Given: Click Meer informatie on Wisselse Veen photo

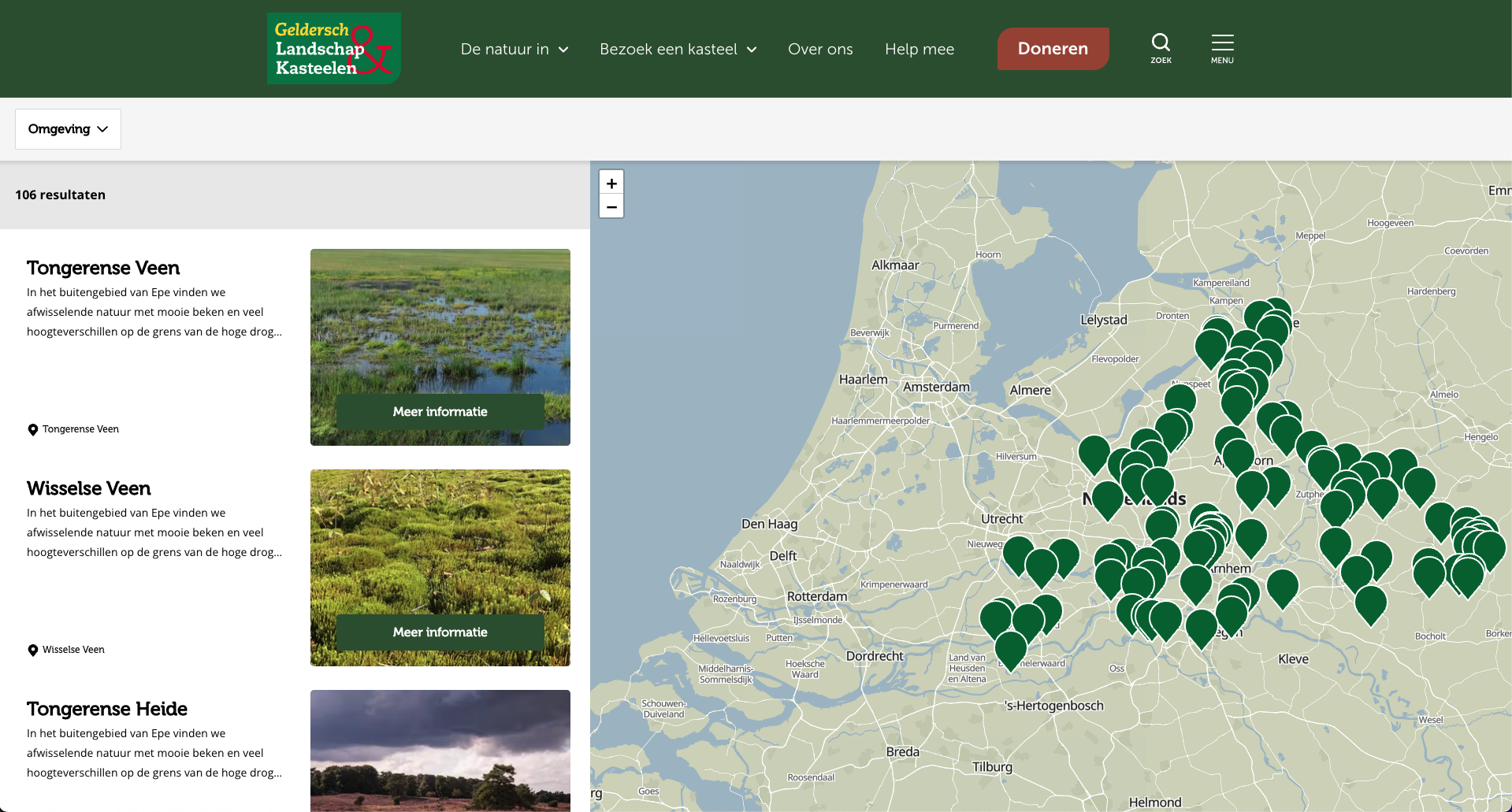Looking at the screenshot, I should point(440,632).
